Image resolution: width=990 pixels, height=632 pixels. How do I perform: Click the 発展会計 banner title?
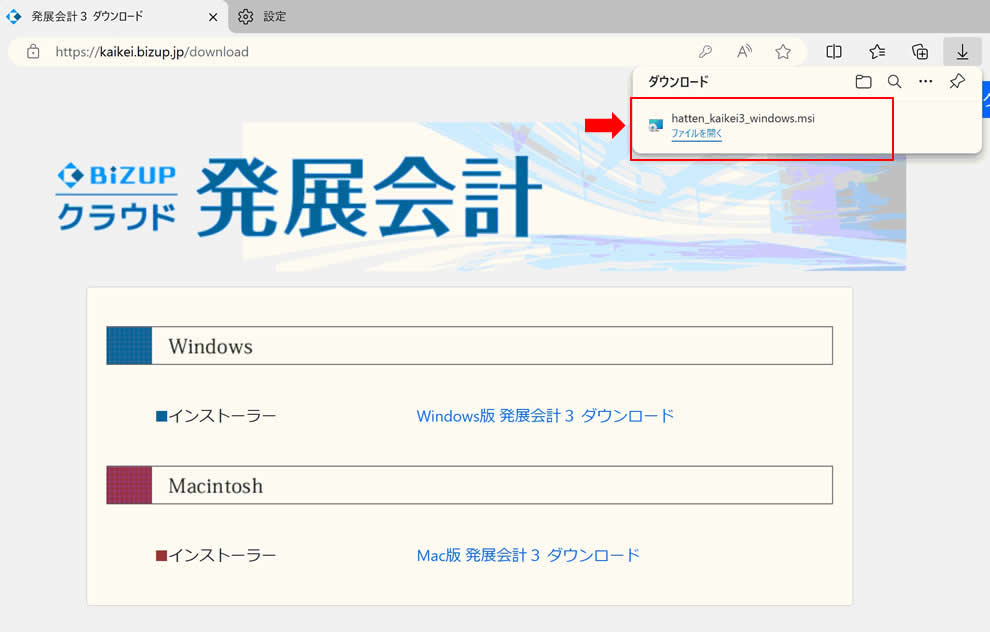point(369,198)
